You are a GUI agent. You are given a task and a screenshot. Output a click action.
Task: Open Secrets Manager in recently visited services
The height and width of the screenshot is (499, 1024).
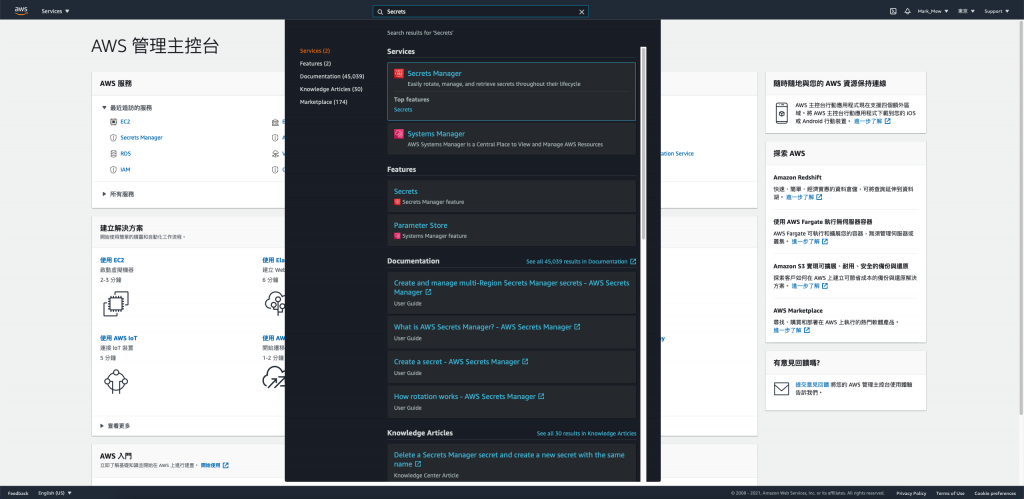click(142, 138)
